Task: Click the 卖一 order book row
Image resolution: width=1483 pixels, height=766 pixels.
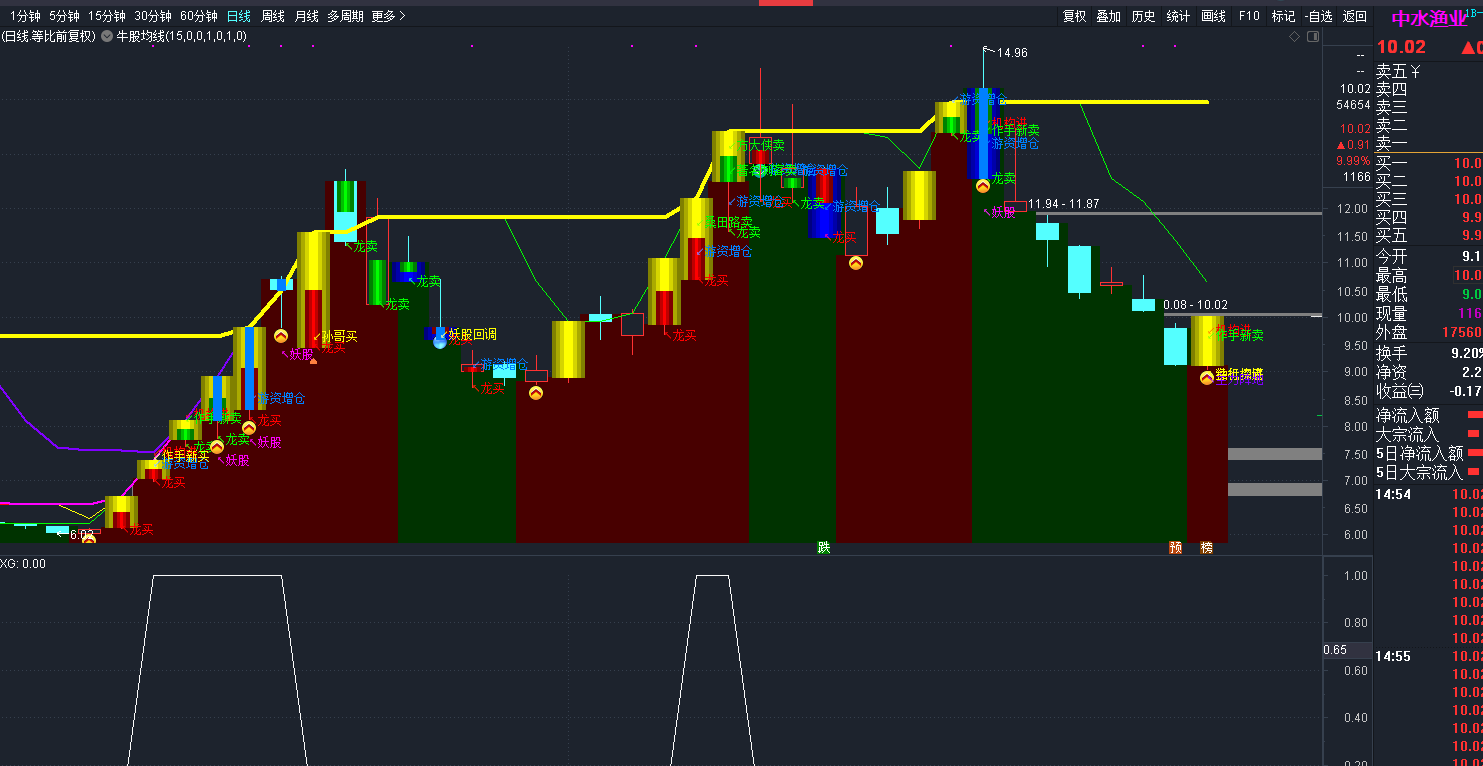Action: click(1429, 144)
